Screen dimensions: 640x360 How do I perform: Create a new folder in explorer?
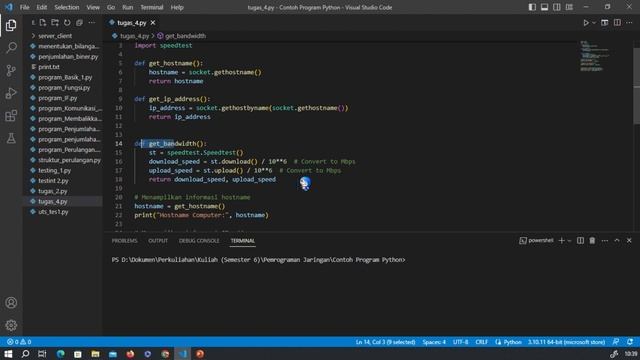click(x=55, y=23)
